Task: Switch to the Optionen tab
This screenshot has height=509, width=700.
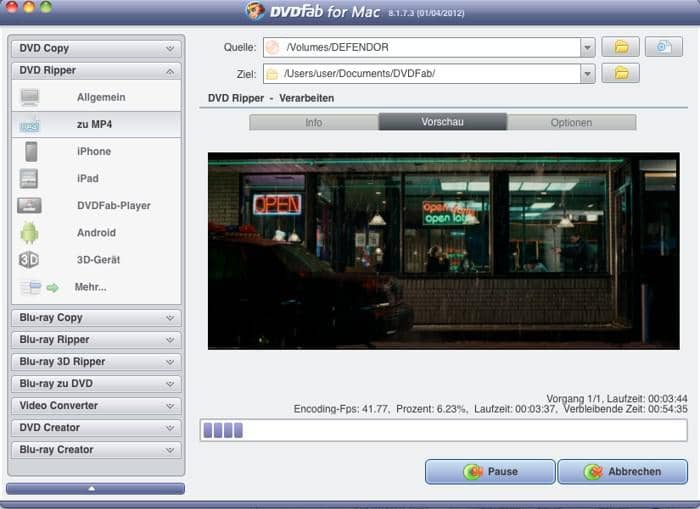Action: click(x=571, y=122)
